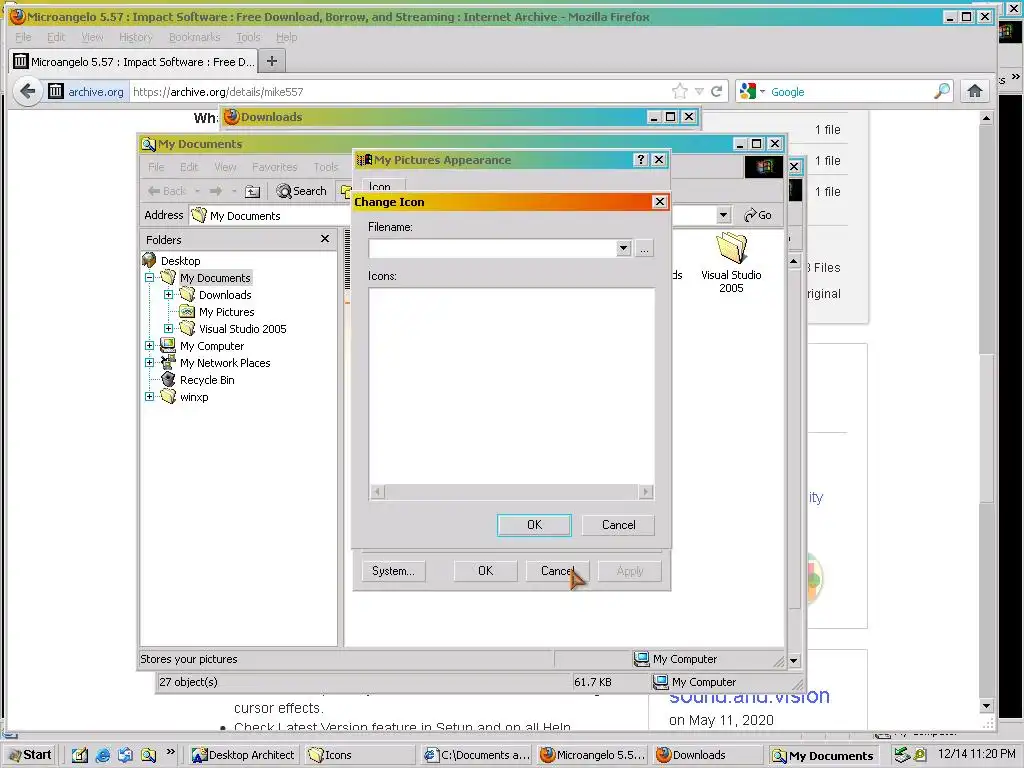Click the Go button beside Address bar
1024x768 pixels.
[758, 215]
